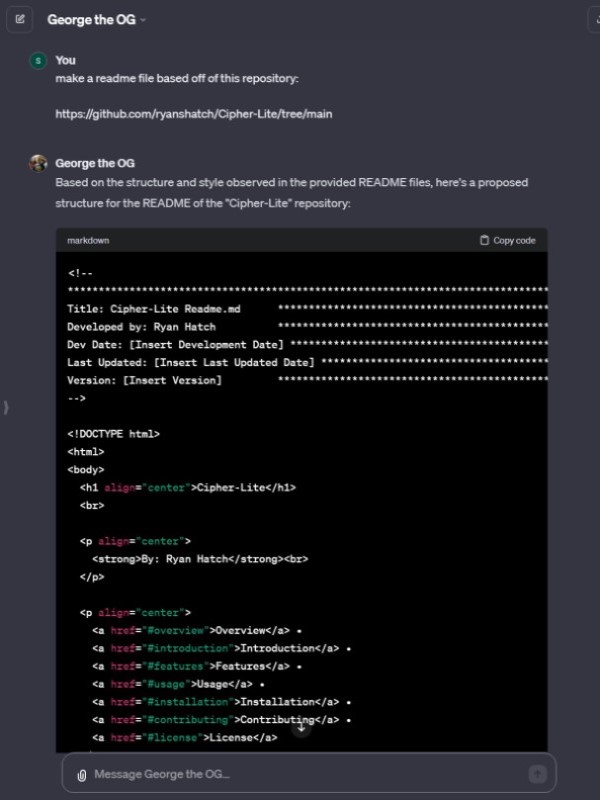Click the share icon in top-right corner
The width and height of the screenshot is (600, 800).
point(596,19)
